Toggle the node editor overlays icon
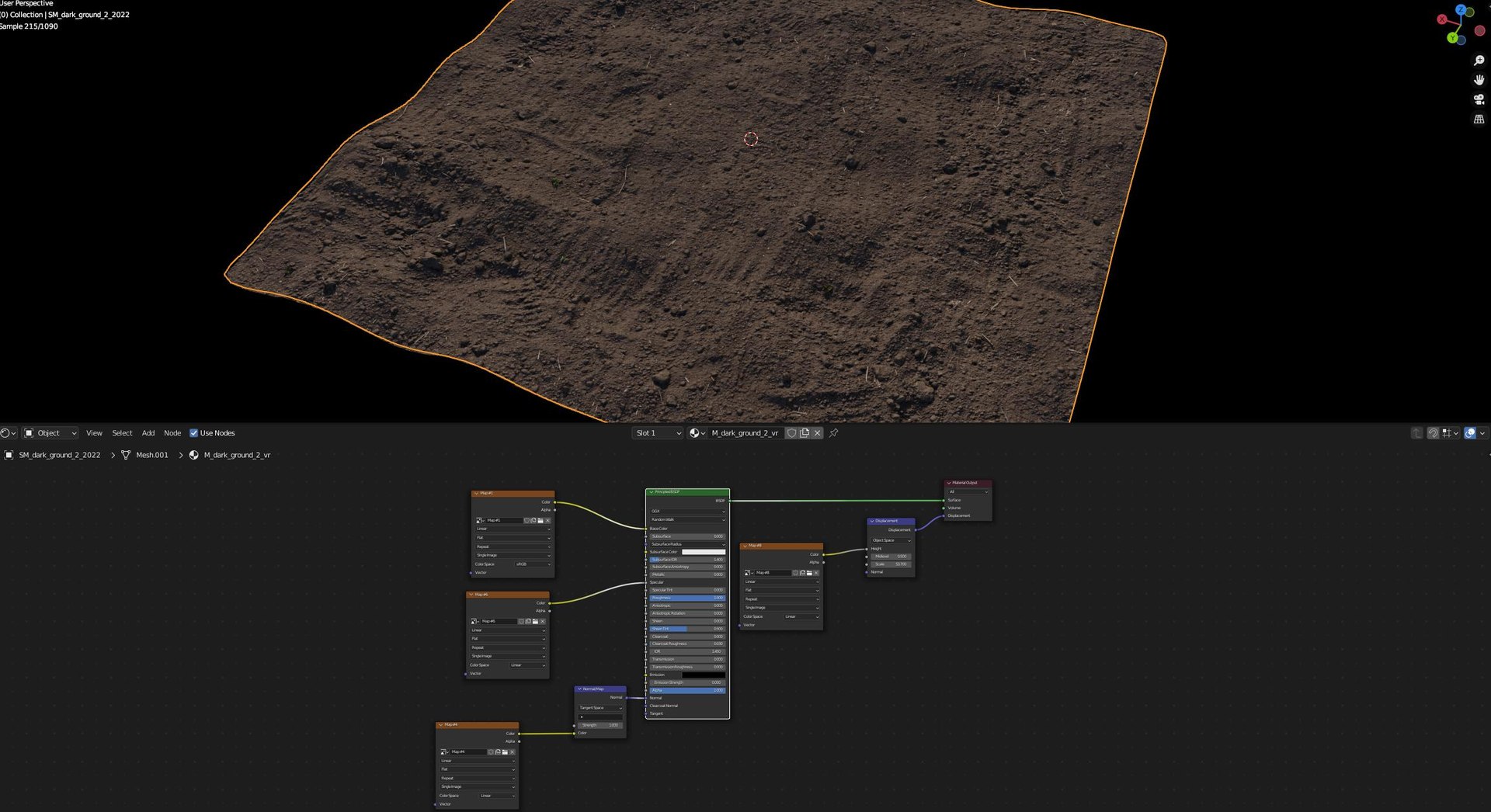Screen dimensions: 1491x812 tap(1470, 433)
